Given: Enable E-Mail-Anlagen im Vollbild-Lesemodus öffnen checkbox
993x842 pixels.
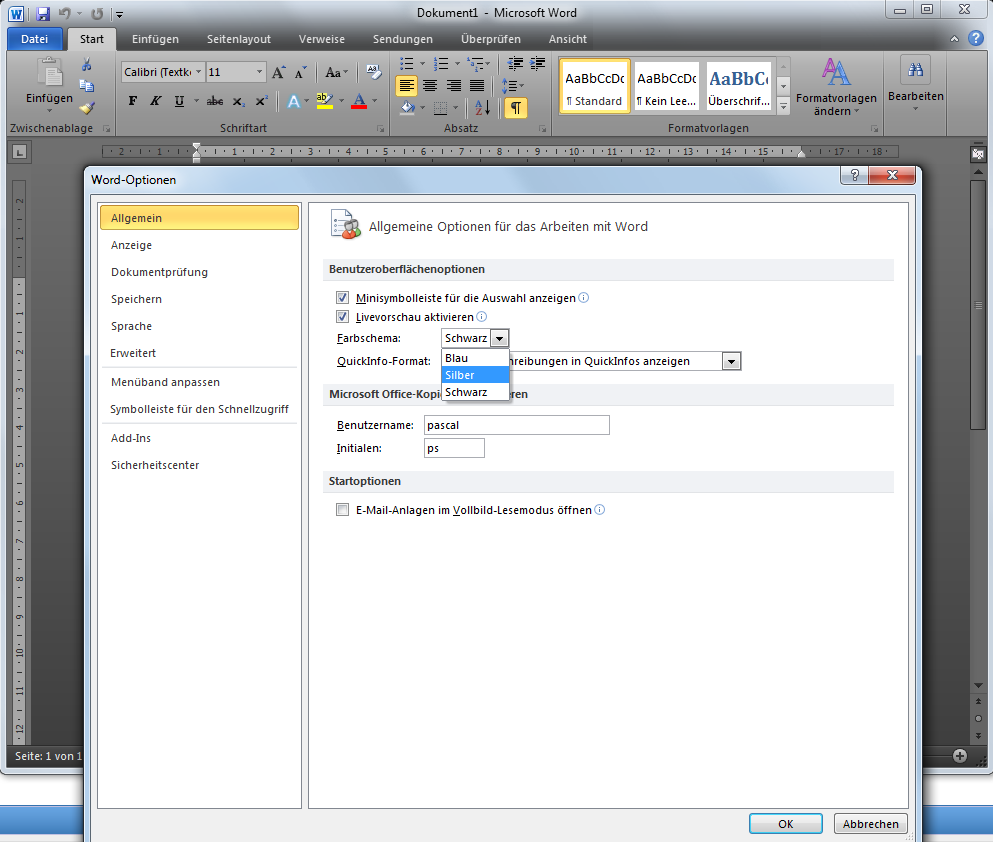Looking at the screenshot, I should pos(343,510).
